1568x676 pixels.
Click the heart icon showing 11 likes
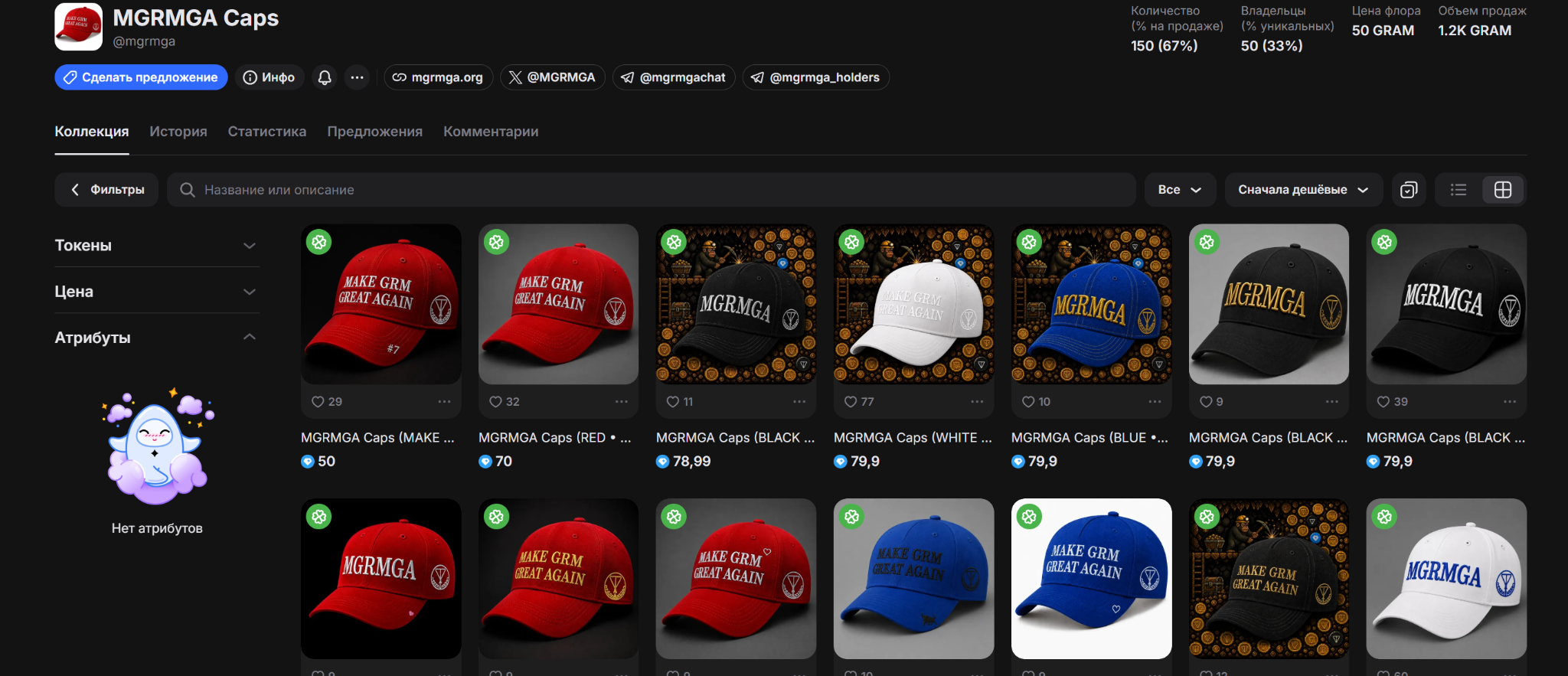coord(673,402)
